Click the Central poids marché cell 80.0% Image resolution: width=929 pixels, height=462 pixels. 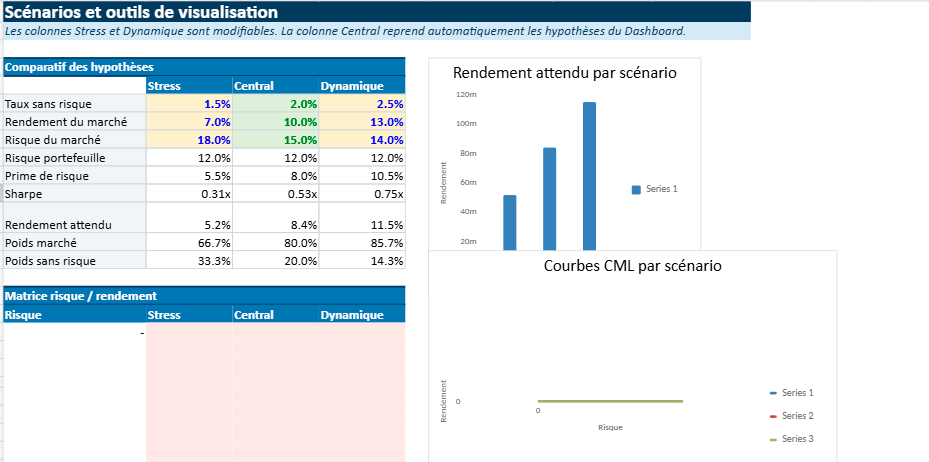pos(276,243)
